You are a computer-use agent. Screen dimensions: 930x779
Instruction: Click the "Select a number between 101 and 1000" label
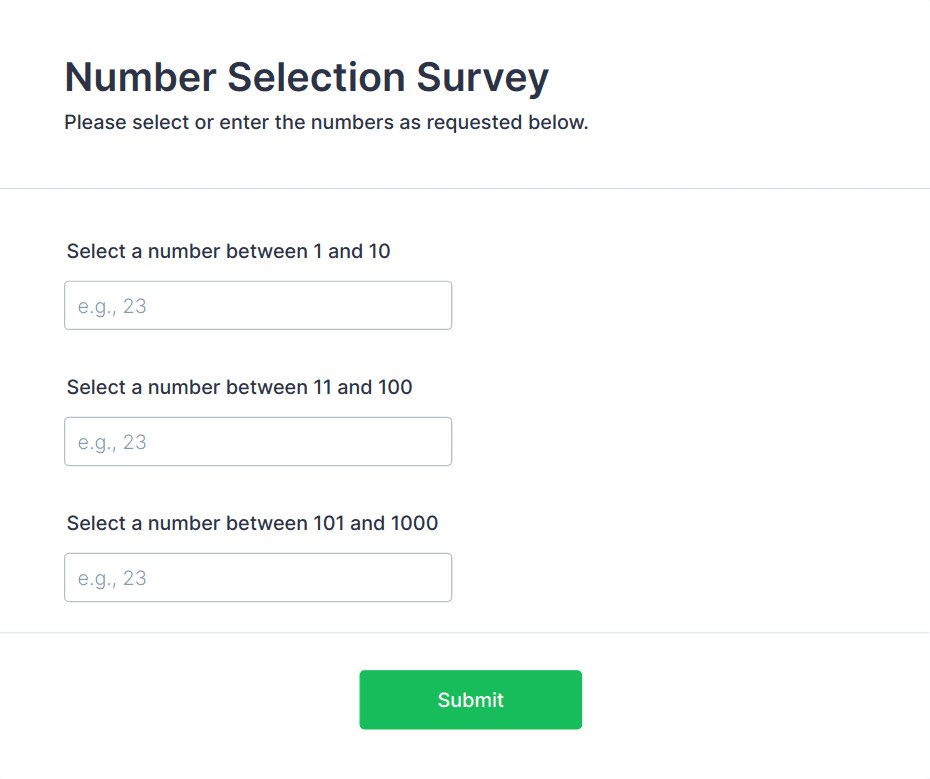[252, 523]
